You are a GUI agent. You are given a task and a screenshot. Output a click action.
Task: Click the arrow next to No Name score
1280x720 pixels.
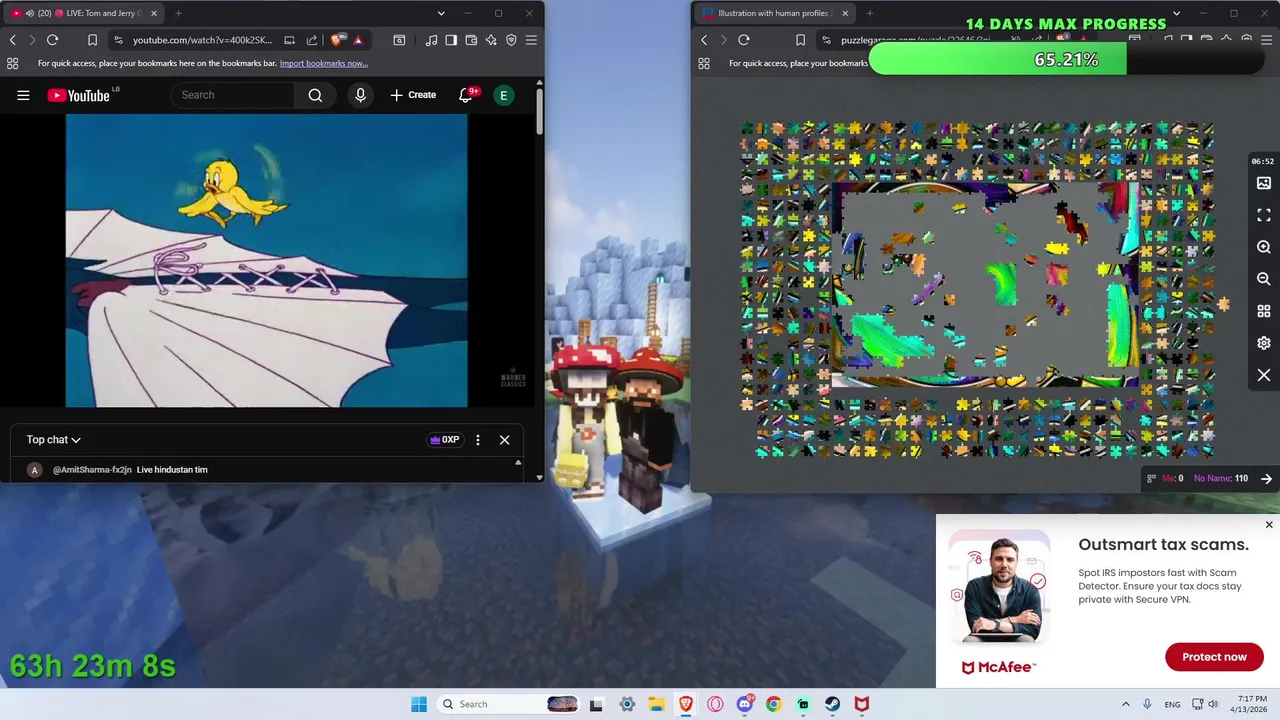[x=1266, y=478]
